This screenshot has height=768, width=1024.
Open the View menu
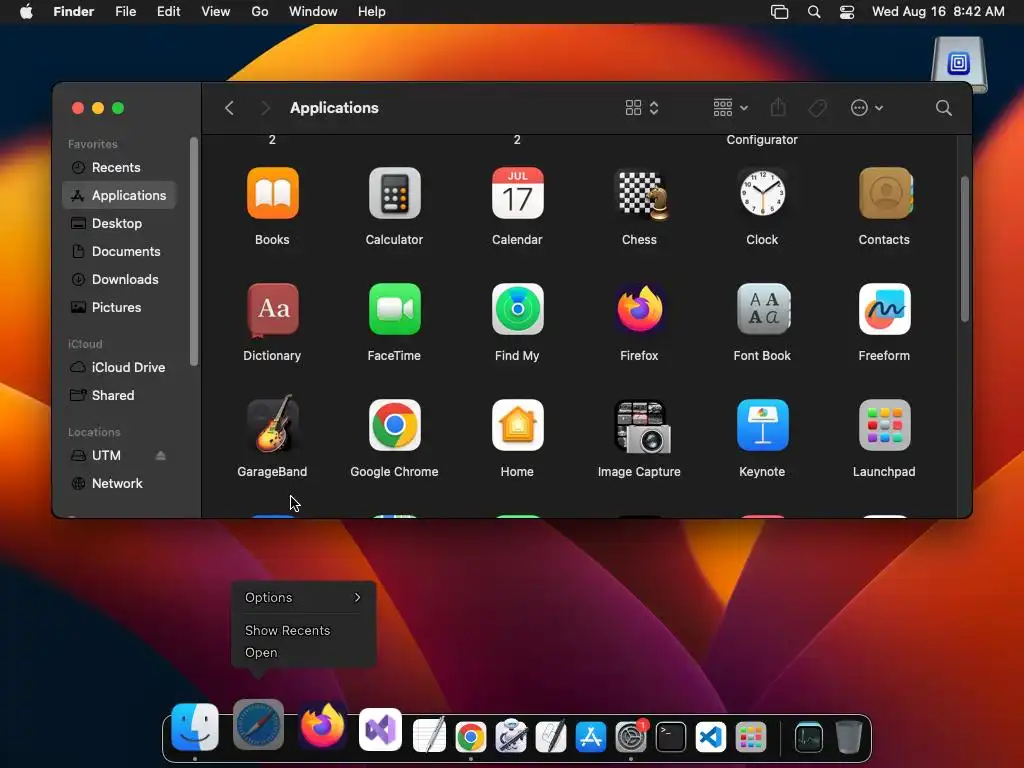[x=216, y=12]
